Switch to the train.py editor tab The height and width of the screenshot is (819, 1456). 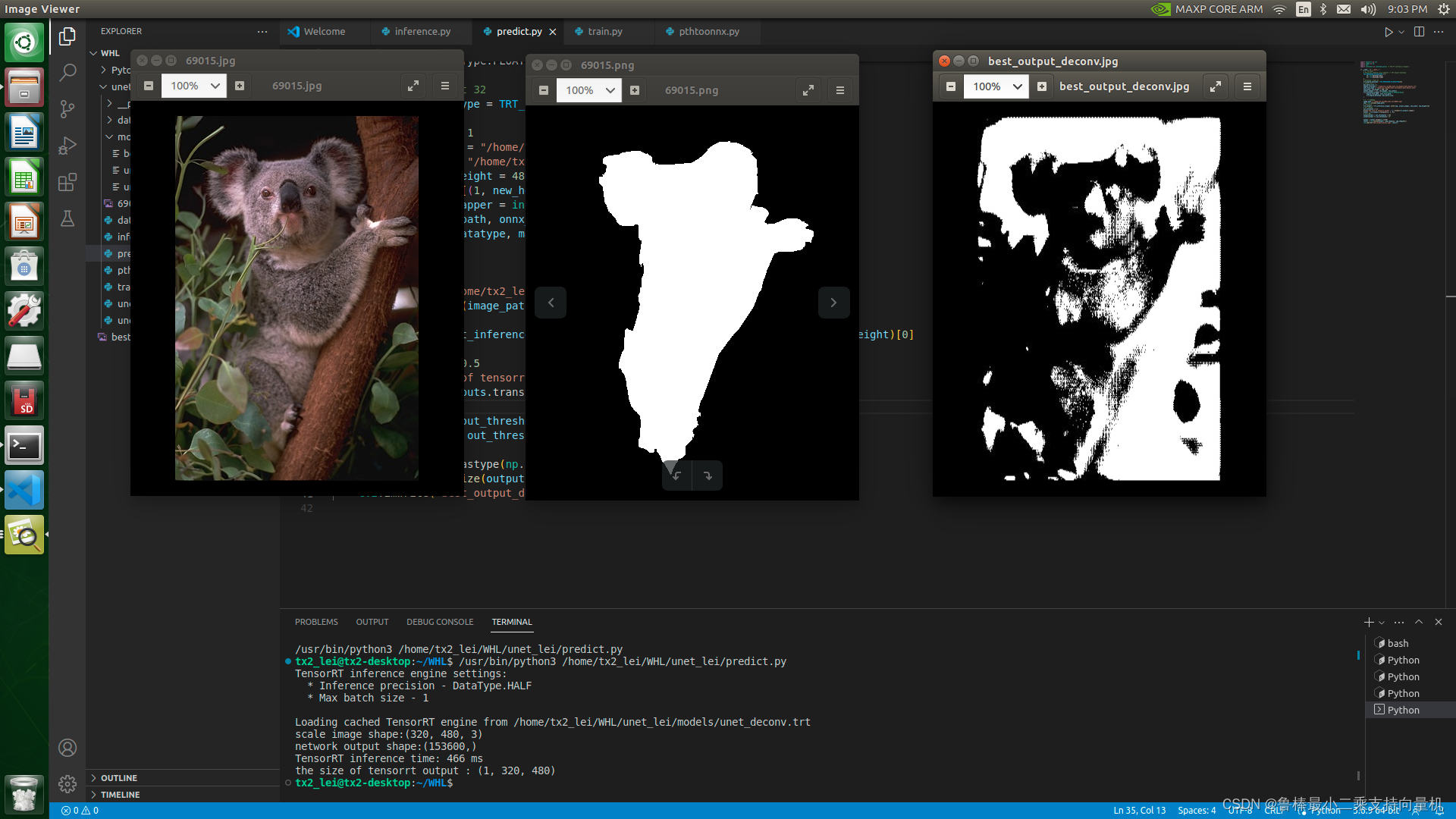pyautogui.click(x=604, y=32)
